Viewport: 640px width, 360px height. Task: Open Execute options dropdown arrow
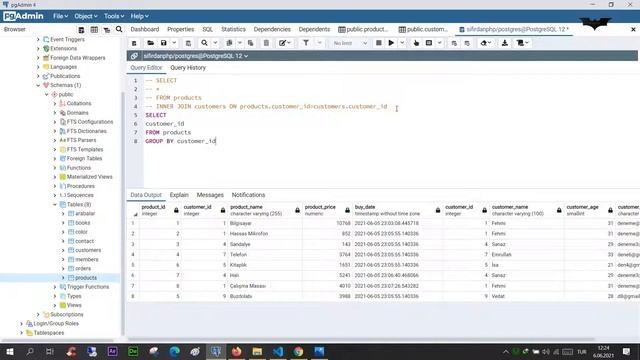(402, 43)
